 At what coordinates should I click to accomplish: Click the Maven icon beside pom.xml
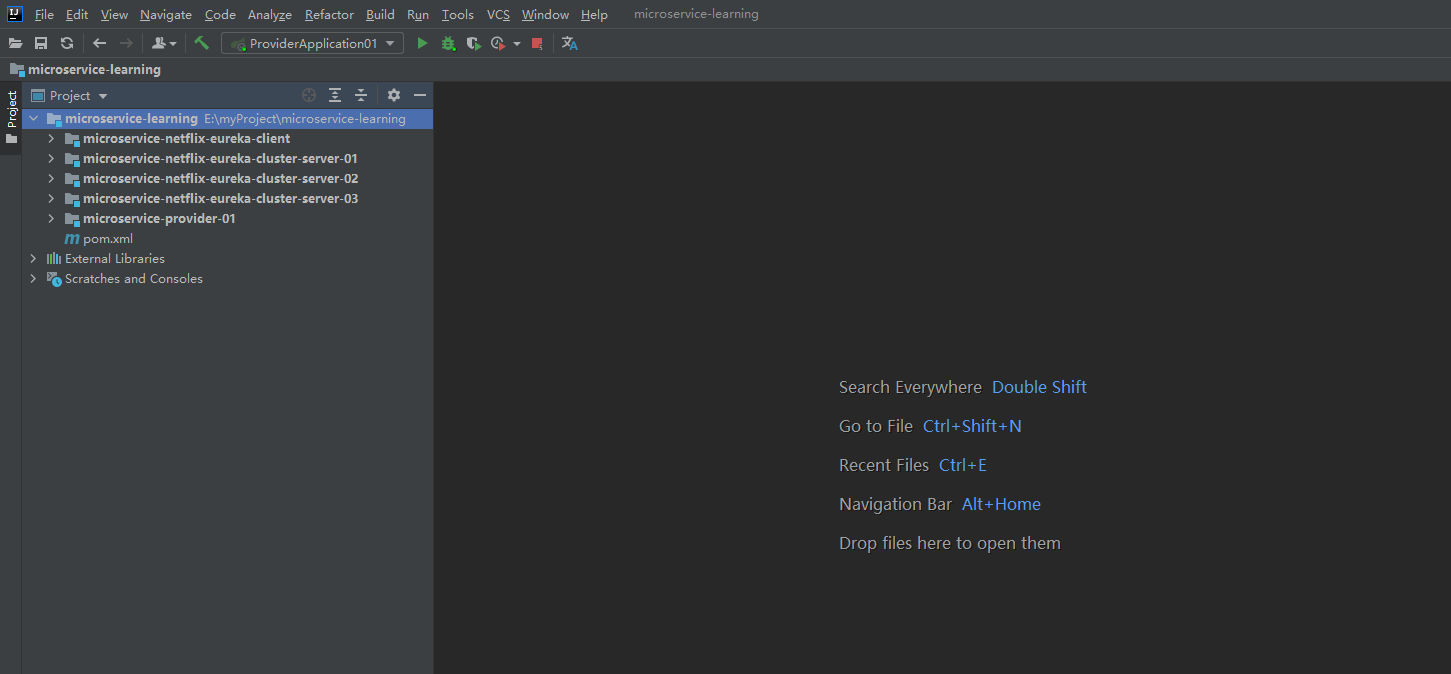coord(72,239)
